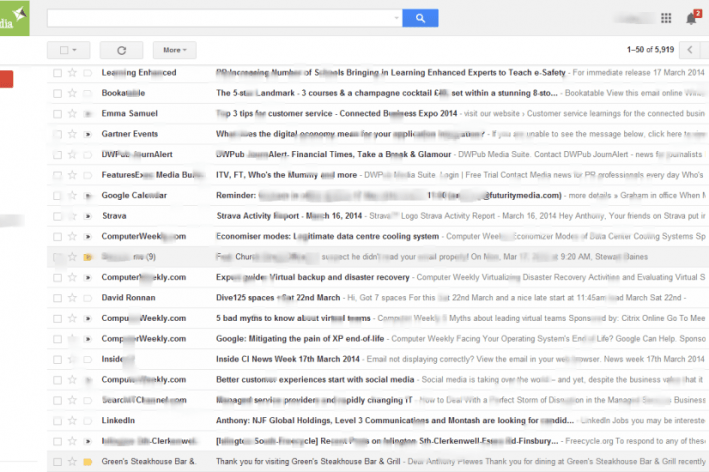This screenshot has width=709, height=472.
Task: Star the Emma Samuel email
Action: click(72, 113)
